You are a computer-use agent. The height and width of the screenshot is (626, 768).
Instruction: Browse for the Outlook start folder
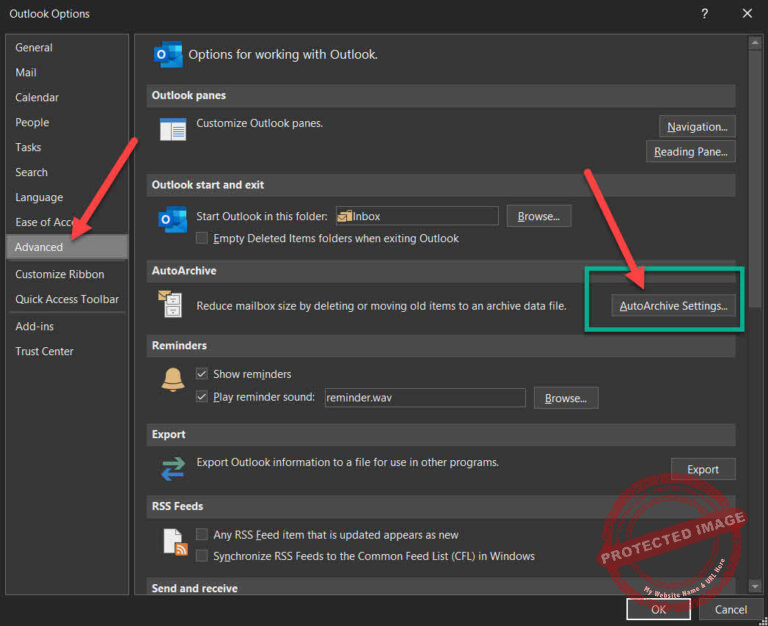(539, 216)
